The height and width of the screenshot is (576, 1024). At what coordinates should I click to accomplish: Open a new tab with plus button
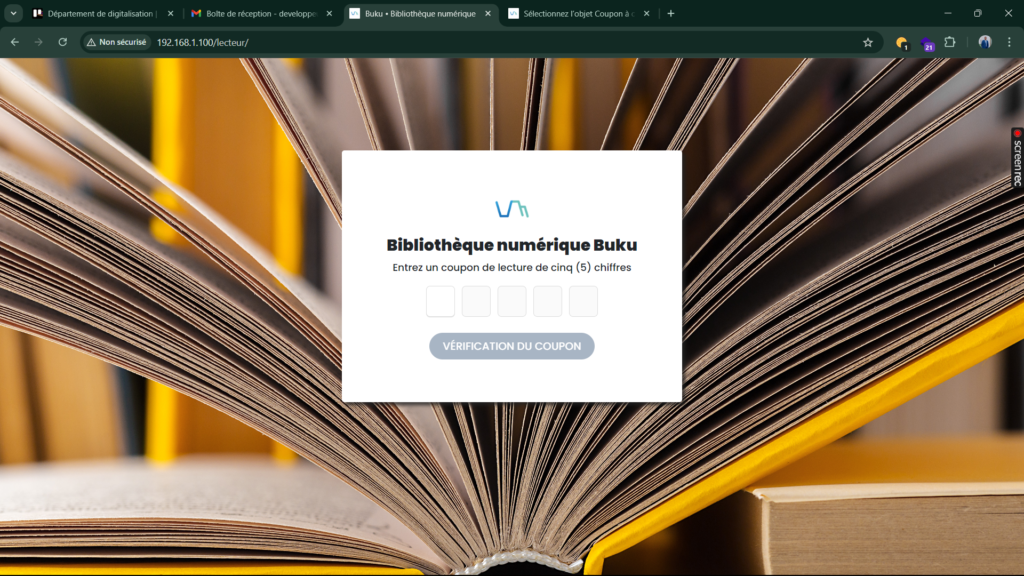click(671, 13)
